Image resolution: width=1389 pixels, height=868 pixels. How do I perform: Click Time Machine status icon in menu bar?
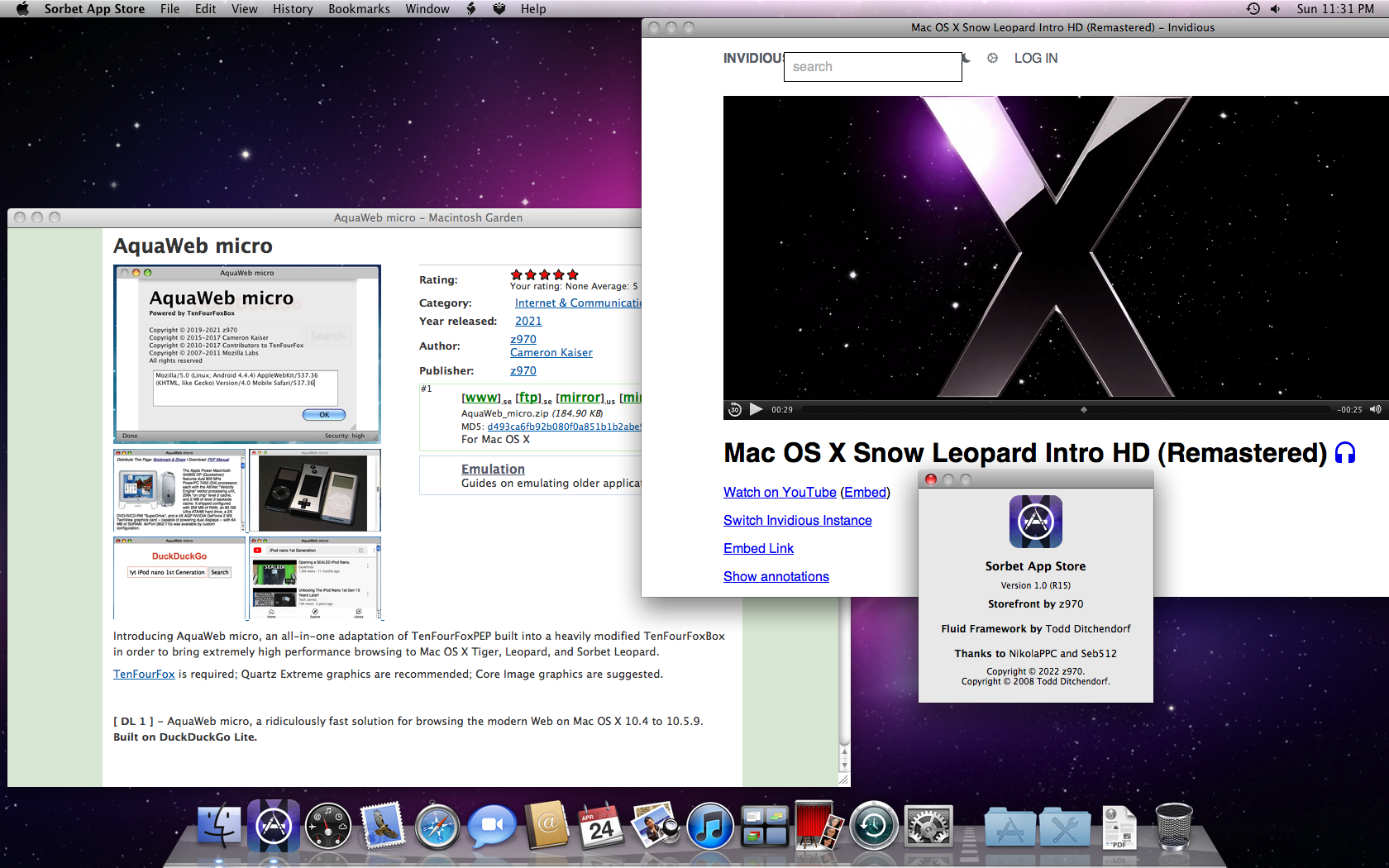(x=1253, y=8)
